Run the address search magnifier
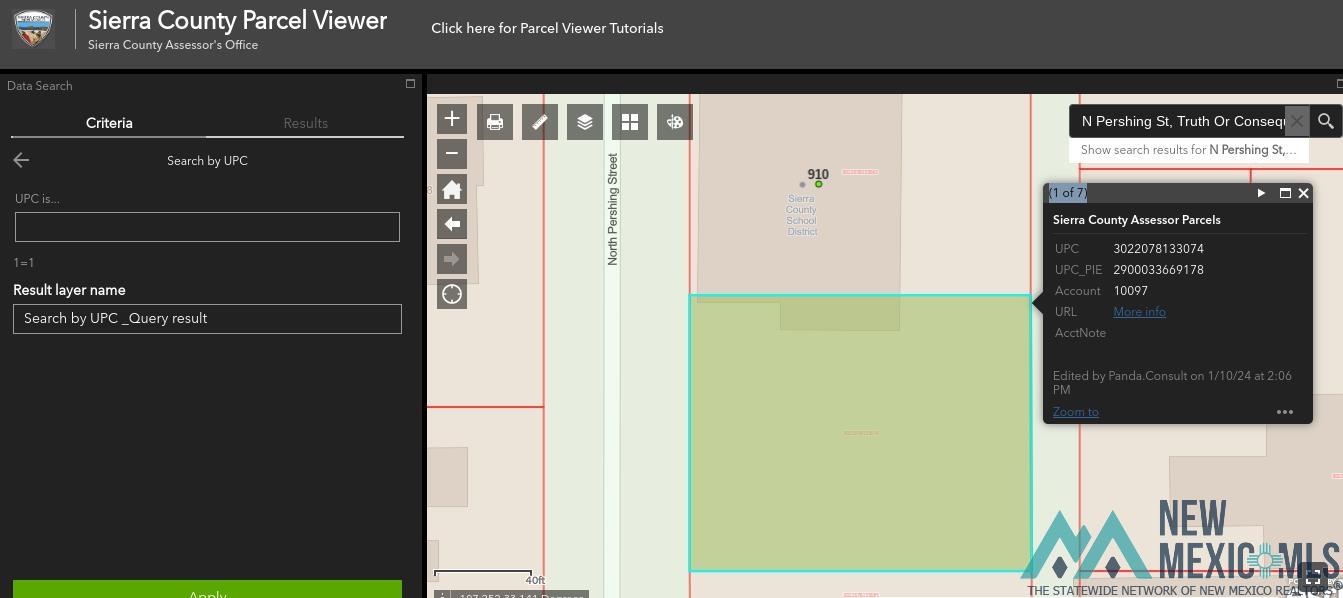 pyautogui.click(x=1326, y=121)
